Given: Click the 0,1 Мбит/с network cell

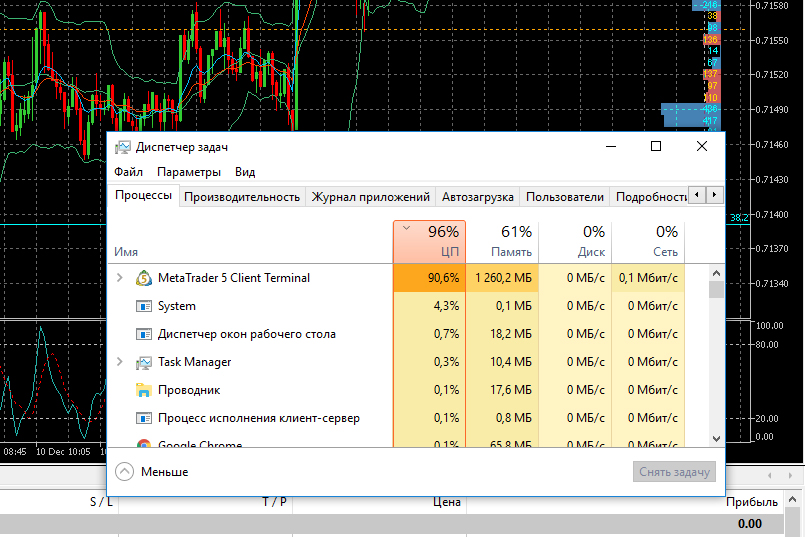Looking at the screenshot, I should [x=648, y=278].
